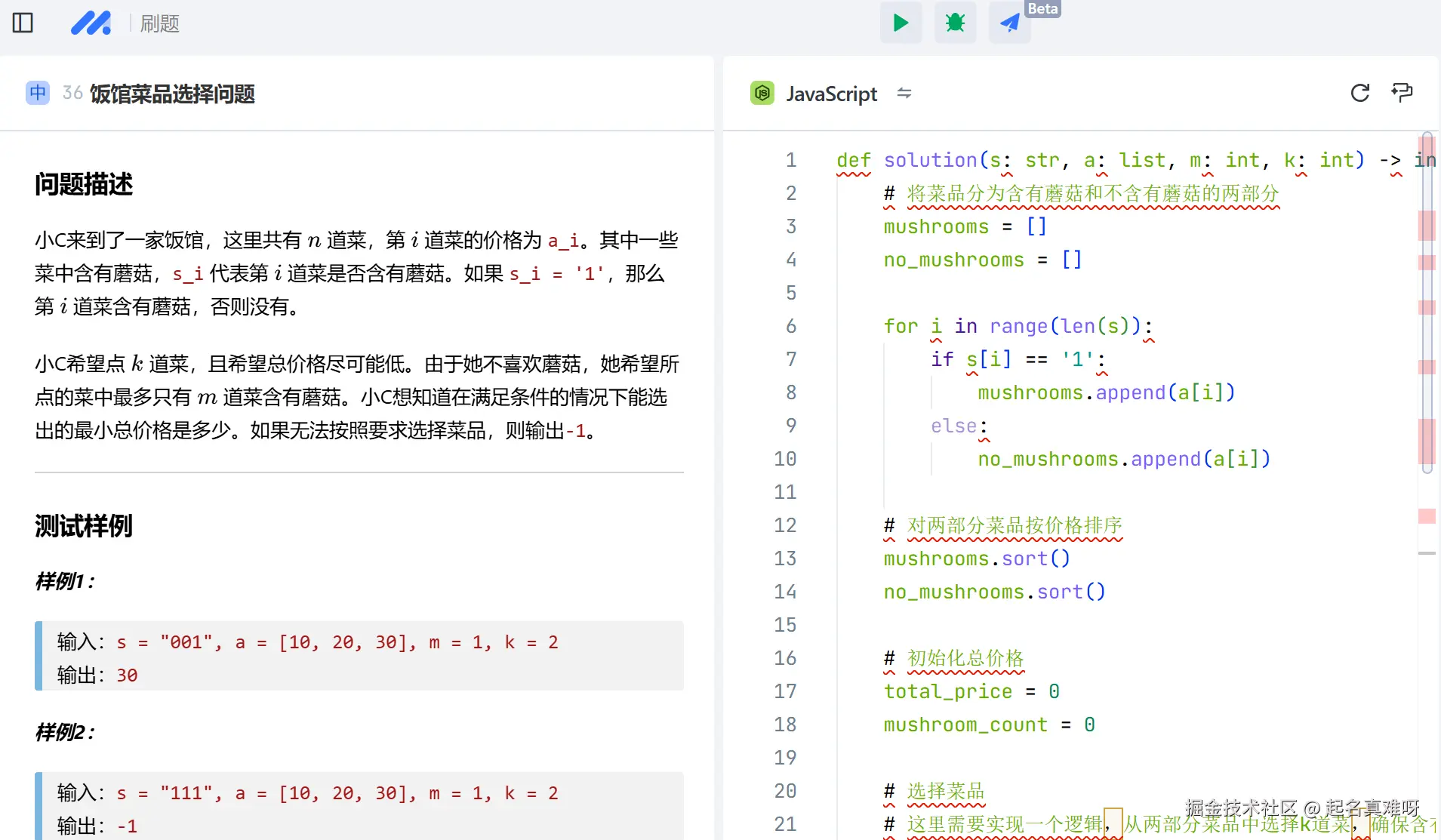Image resolution: width=1441 pixels, height=840 pixels.
Task: Start debugging with the bug icon
Action: coord(955,23)
